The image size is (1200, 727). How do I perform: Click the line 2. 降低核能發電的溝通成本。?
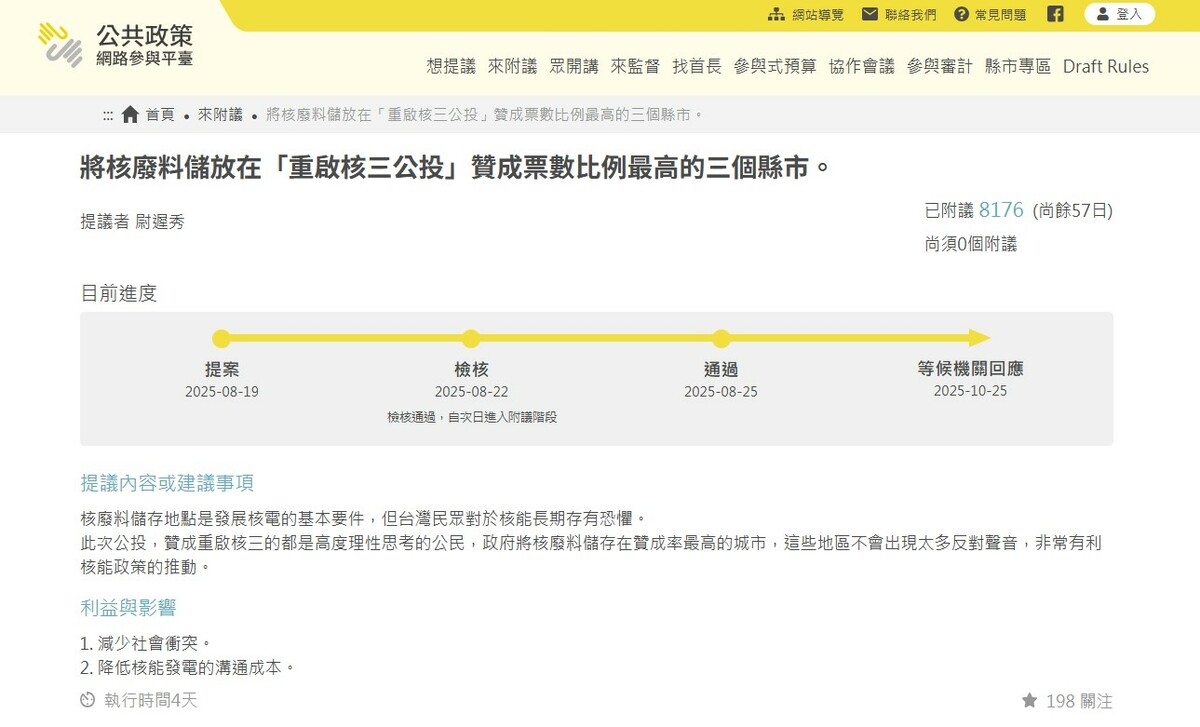[x=188, y=667]
